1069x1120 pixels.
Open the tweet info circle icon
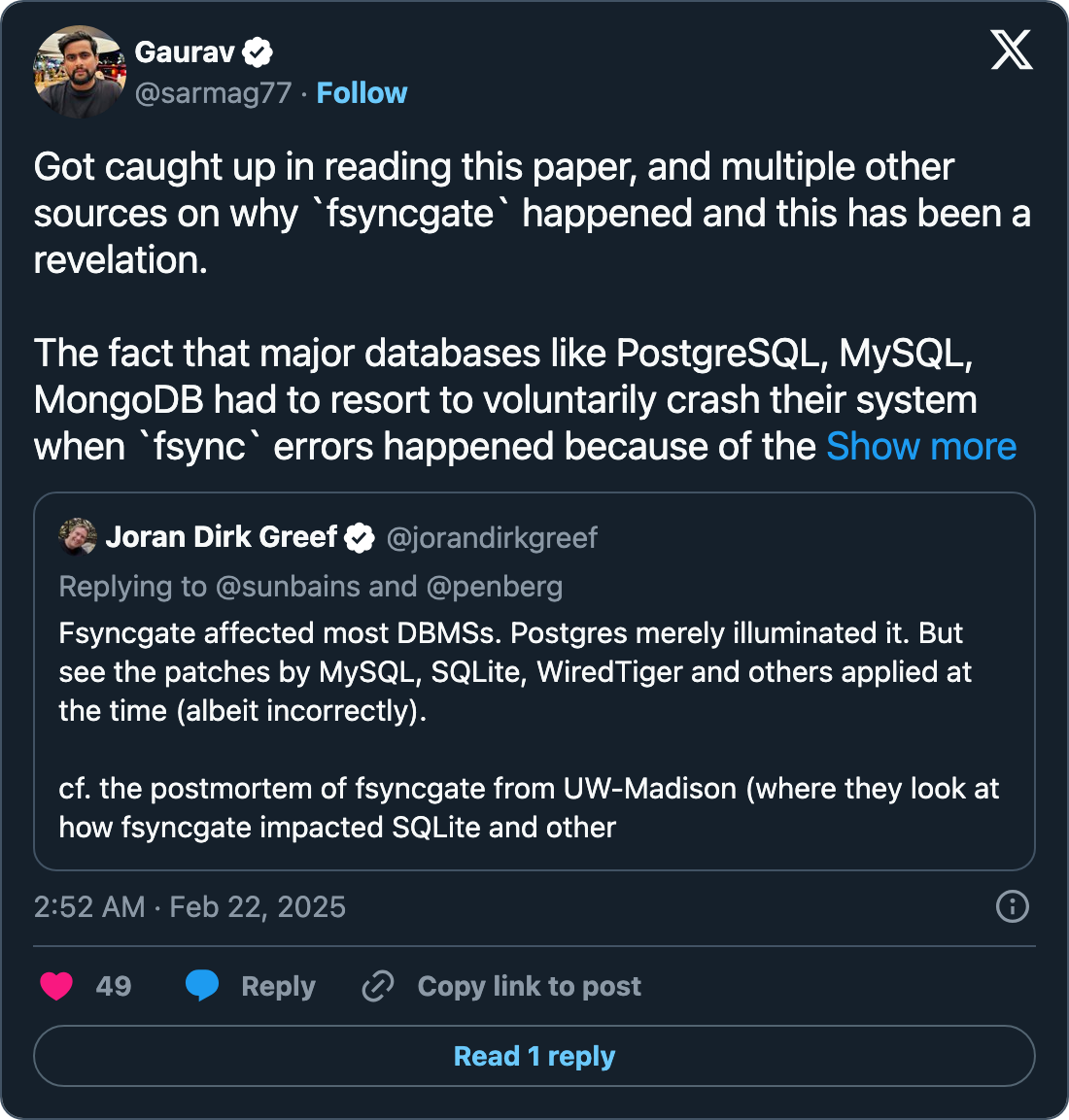click(x=1012, y=907)
